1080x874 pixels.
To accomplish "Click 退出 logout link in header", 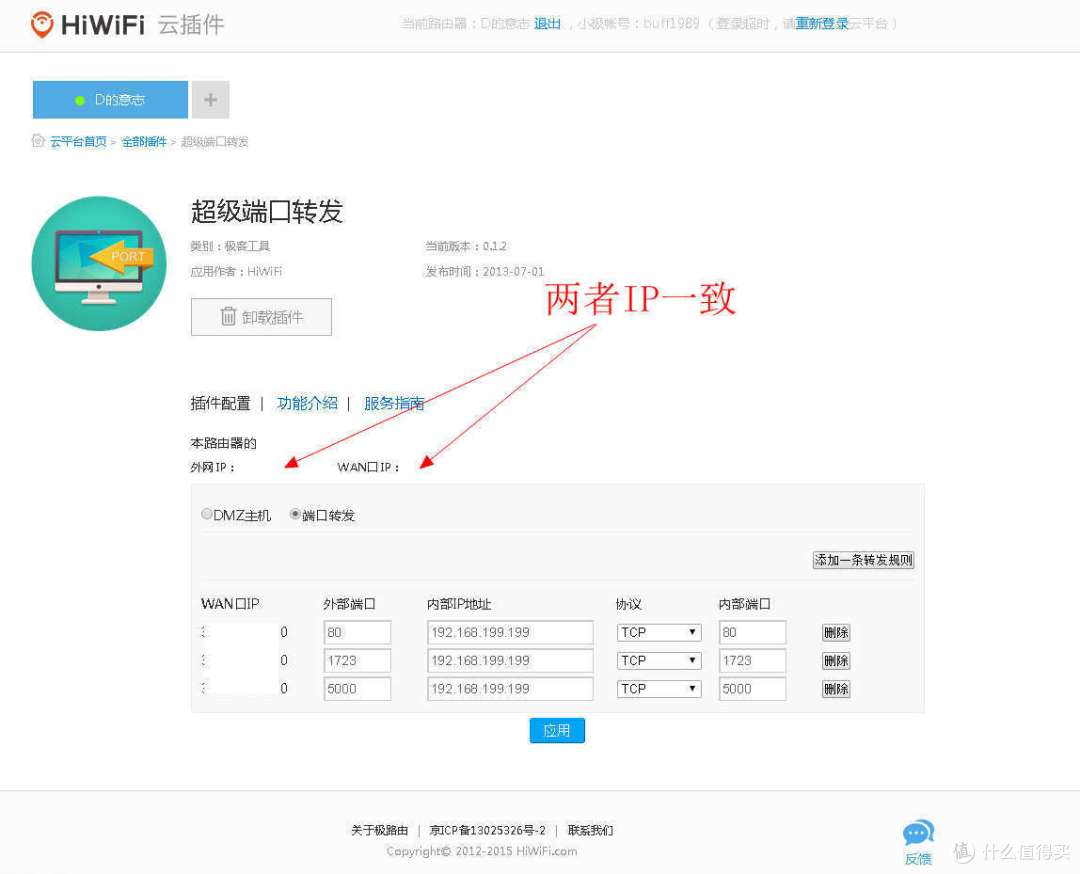I will click(x=547, y=23).
